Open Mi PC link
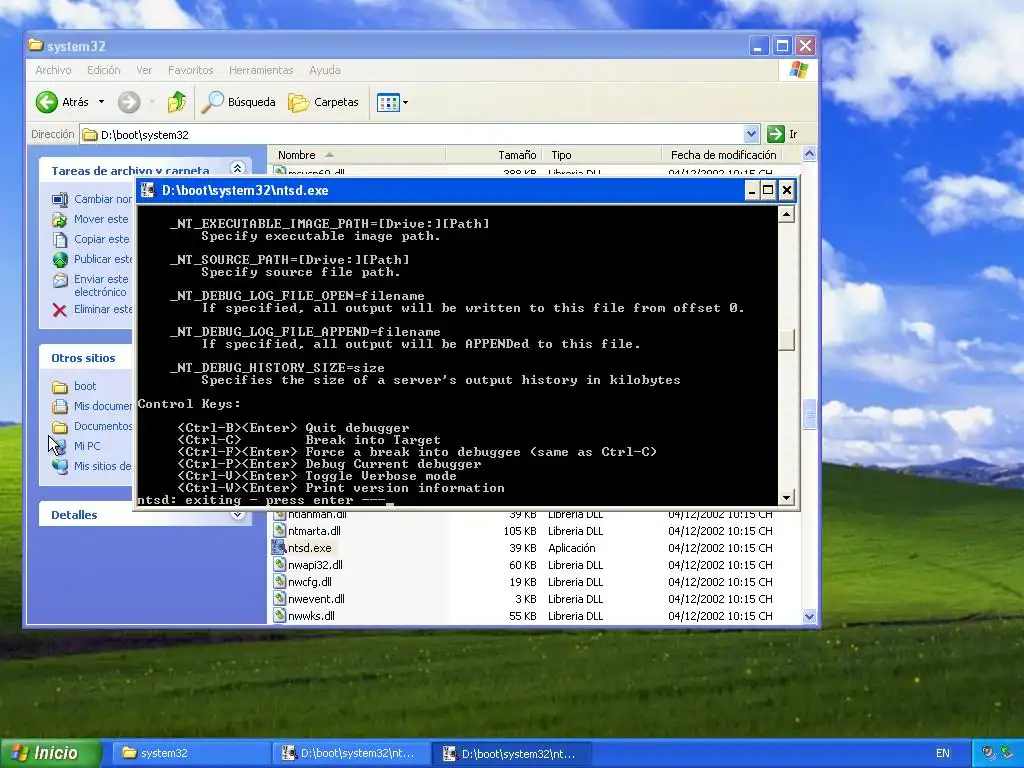 point(87,446)
